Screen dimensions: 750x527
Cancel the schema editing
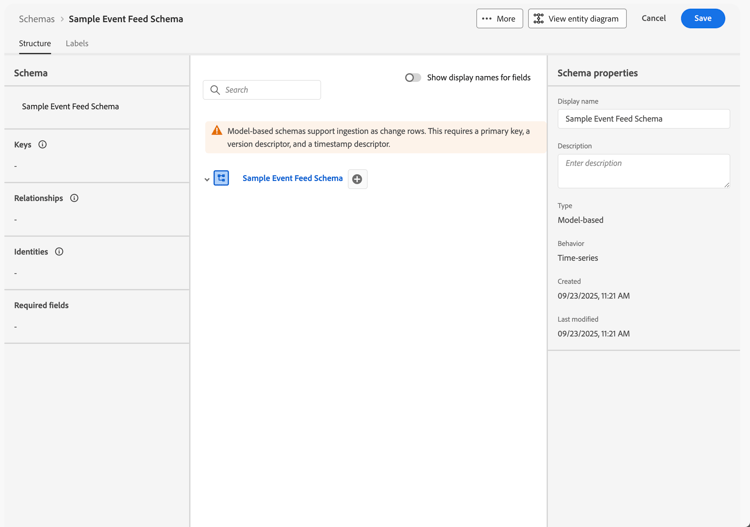coord(653,19)
